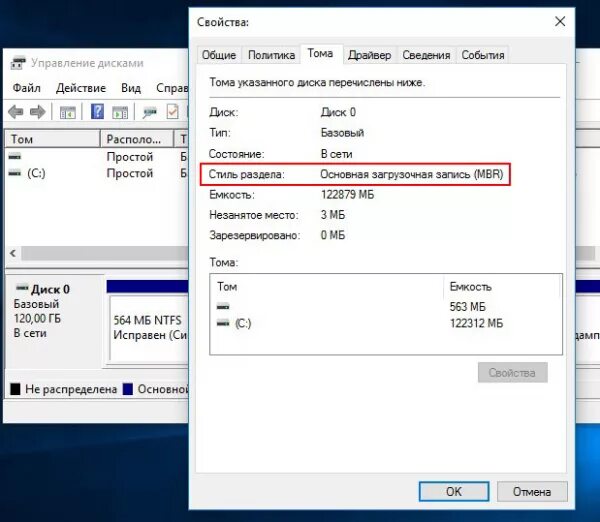Click the show/hide action pane toolbar icon
Image resolution: width=600 pixels, height=522 pixels.
click(120, 113)
